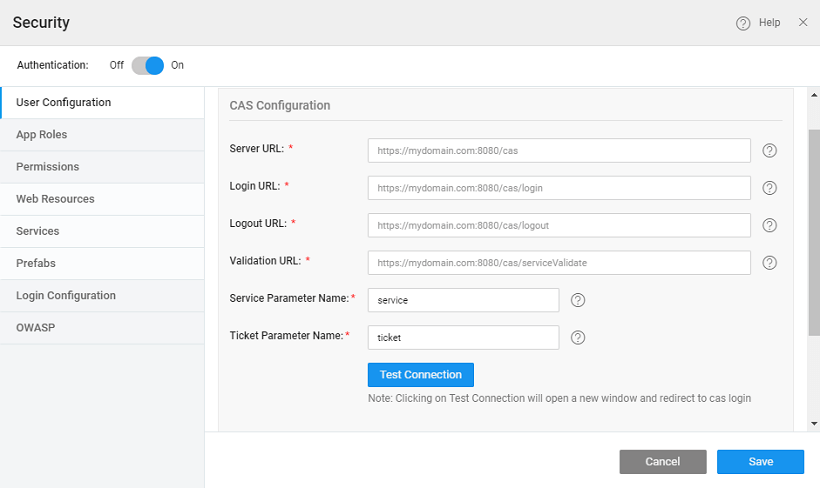This screenshot has width=820, height=488.
Task: Focus the Server URL input field
Action: (558, 150)
